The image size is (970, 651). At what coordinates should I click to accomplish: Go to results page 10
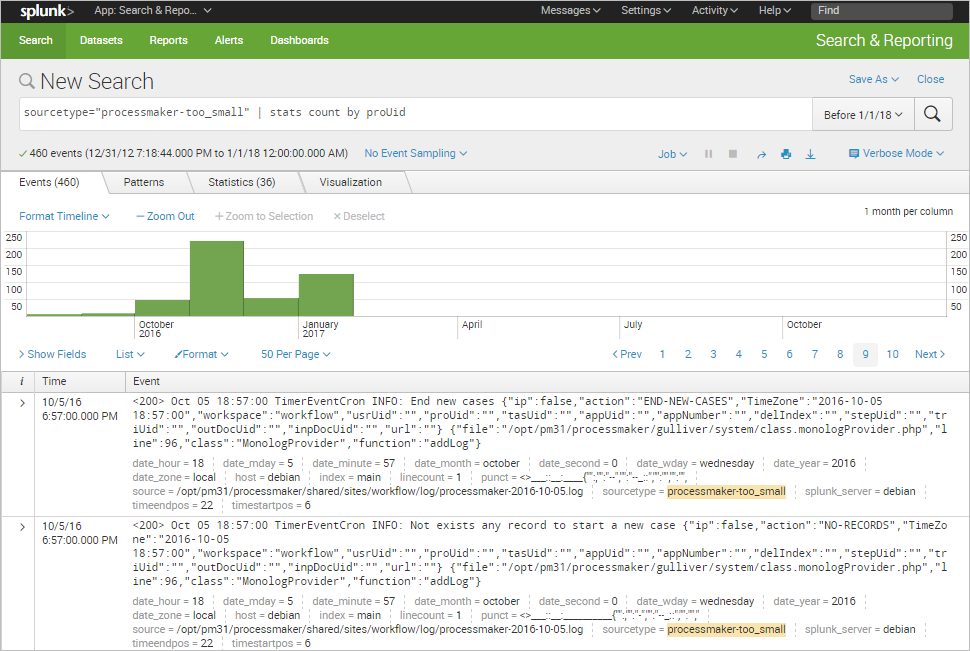892,354
